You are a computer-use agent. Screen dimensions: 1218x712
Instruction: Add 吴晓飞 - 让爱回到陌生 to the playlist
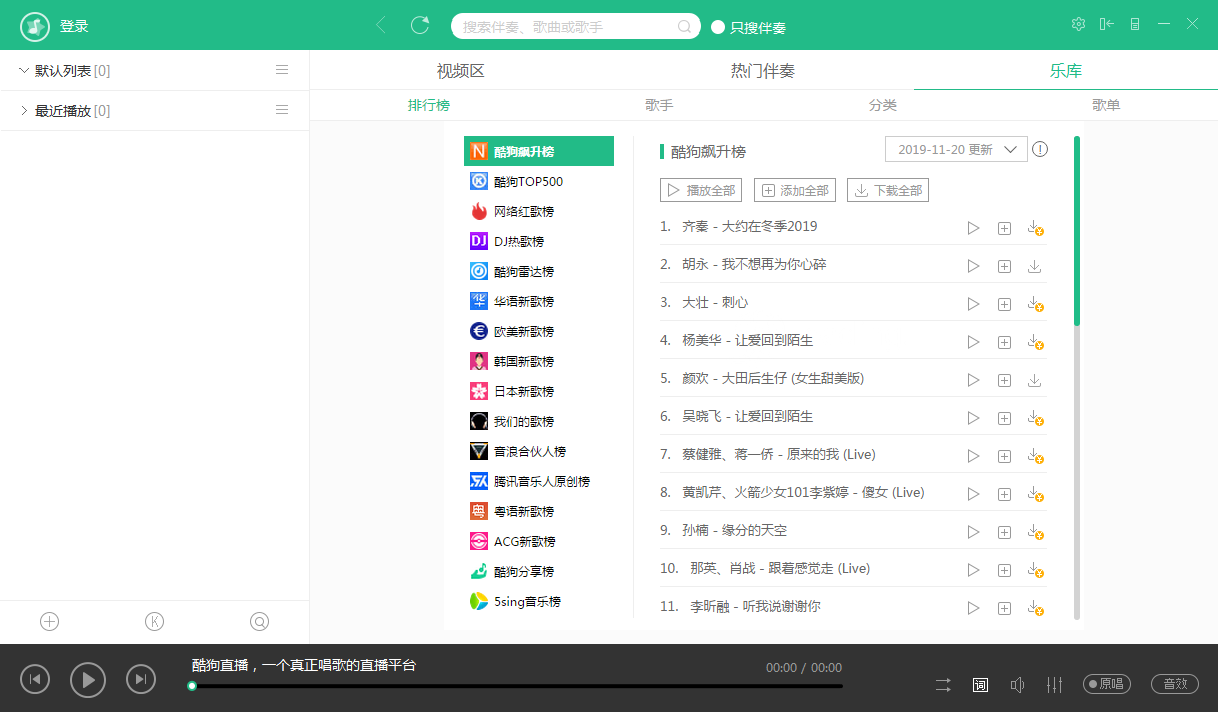pyautogui.click(x=1004, y=418)
